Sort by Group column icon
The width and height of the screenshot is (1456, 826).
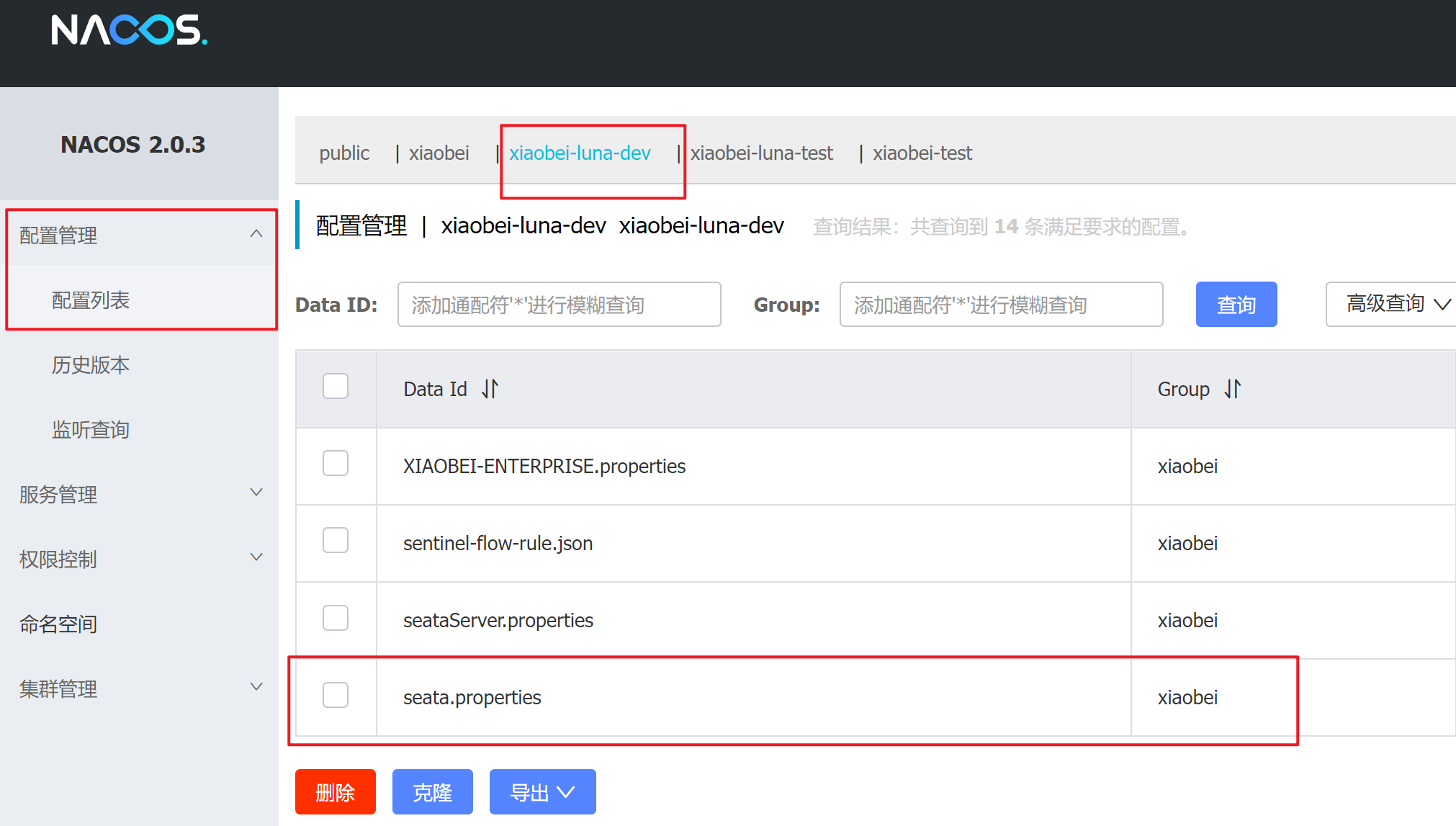click(x=1232, y=389)
